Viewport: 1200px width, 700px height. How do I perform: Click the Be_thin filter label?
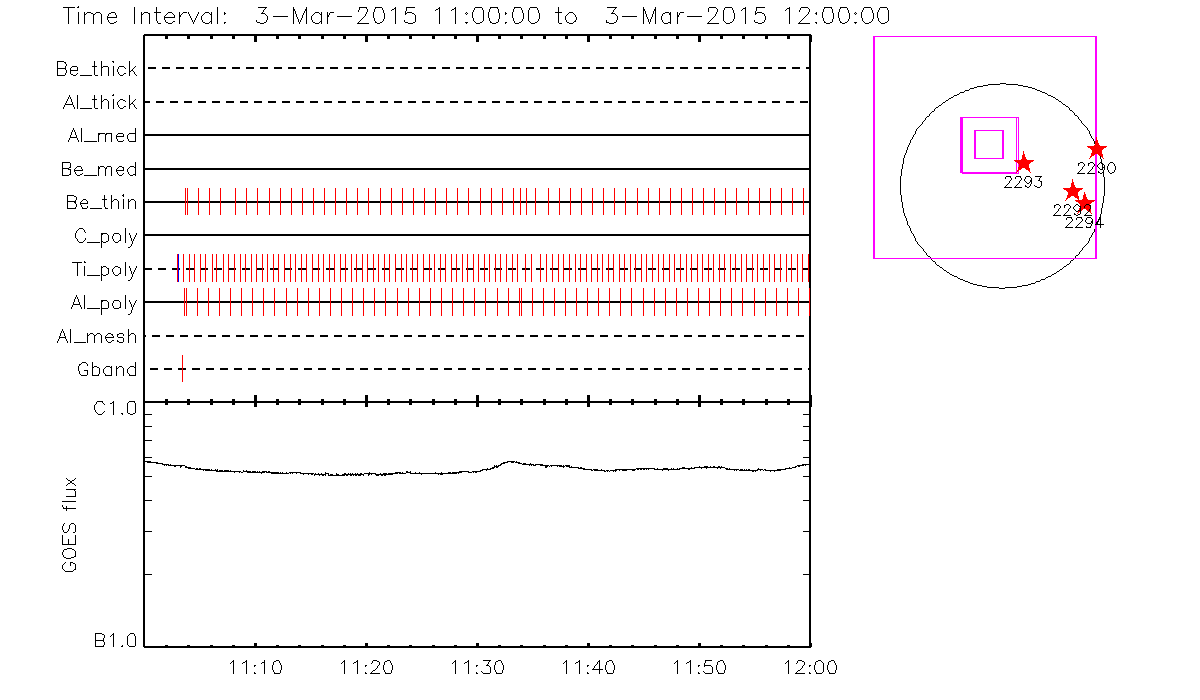101,203
